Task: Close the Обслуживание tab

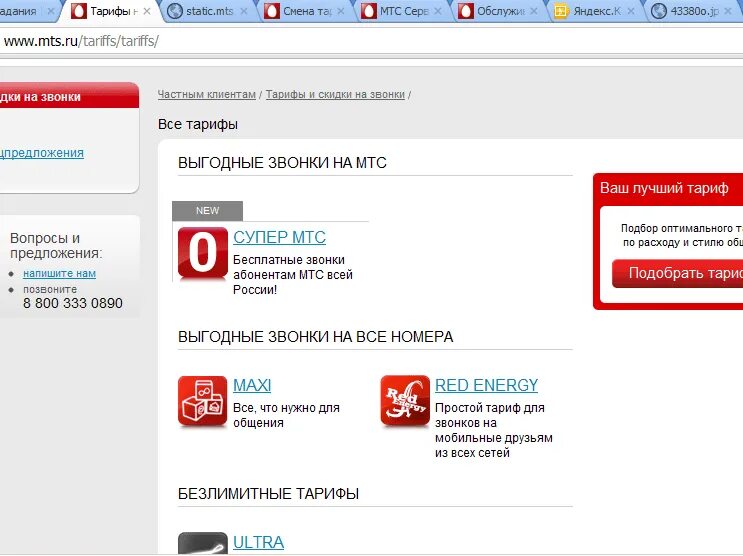Action: [x=534, y=11]
